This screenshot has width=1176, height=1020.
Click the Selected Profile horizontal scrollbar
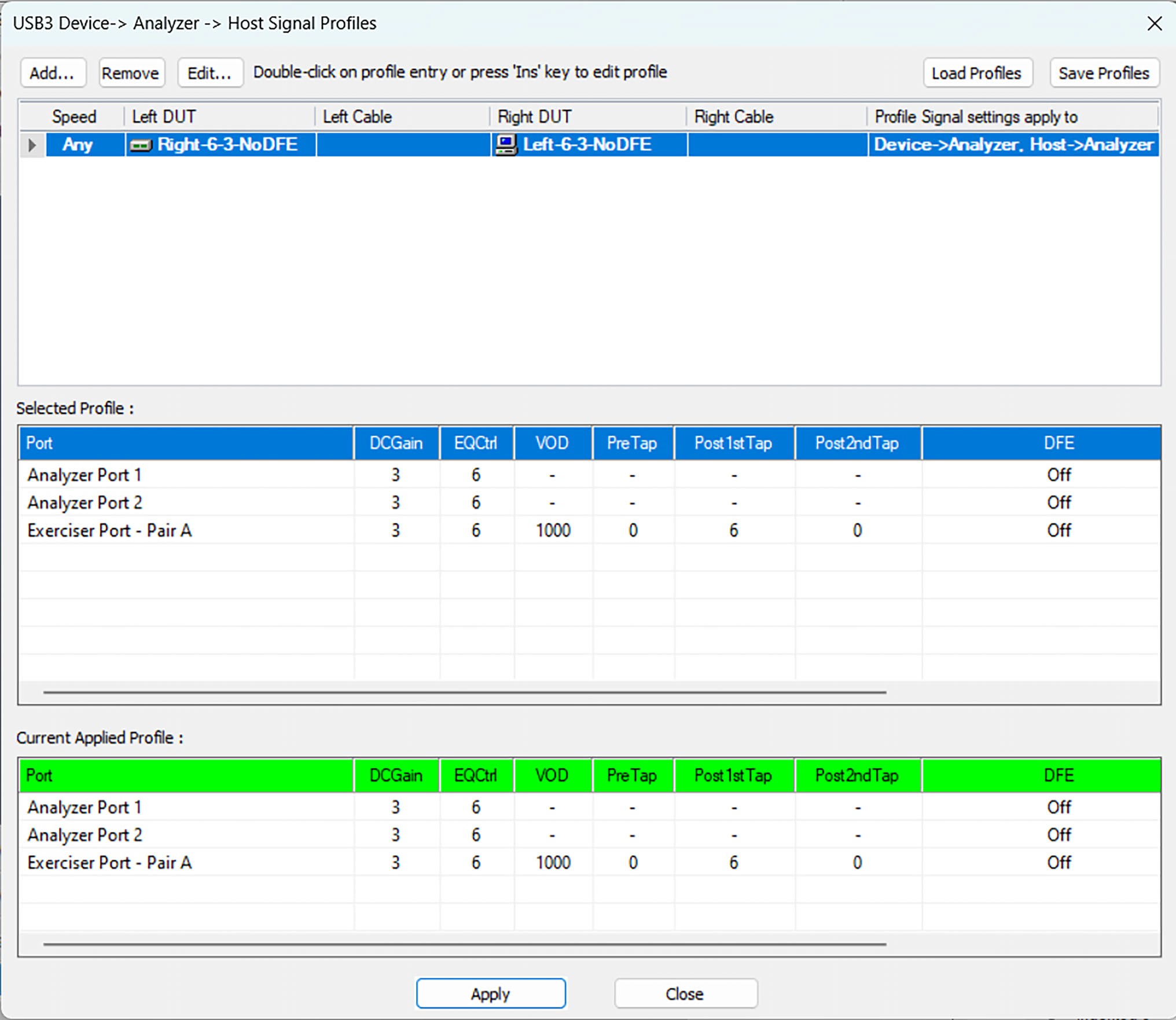point(465,692)
